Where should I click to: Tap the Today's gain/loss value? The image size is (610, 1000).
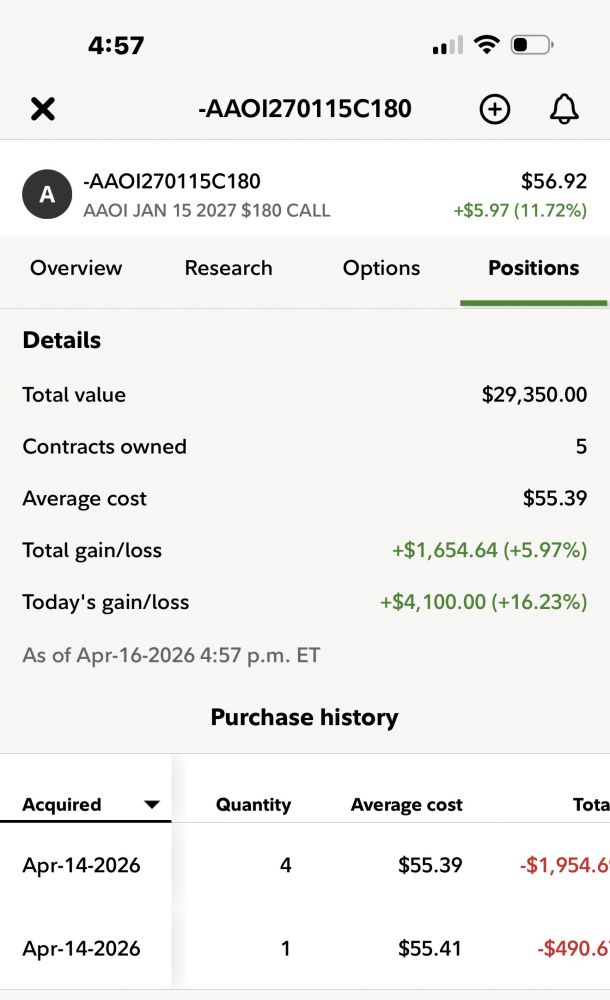(483, 602)
